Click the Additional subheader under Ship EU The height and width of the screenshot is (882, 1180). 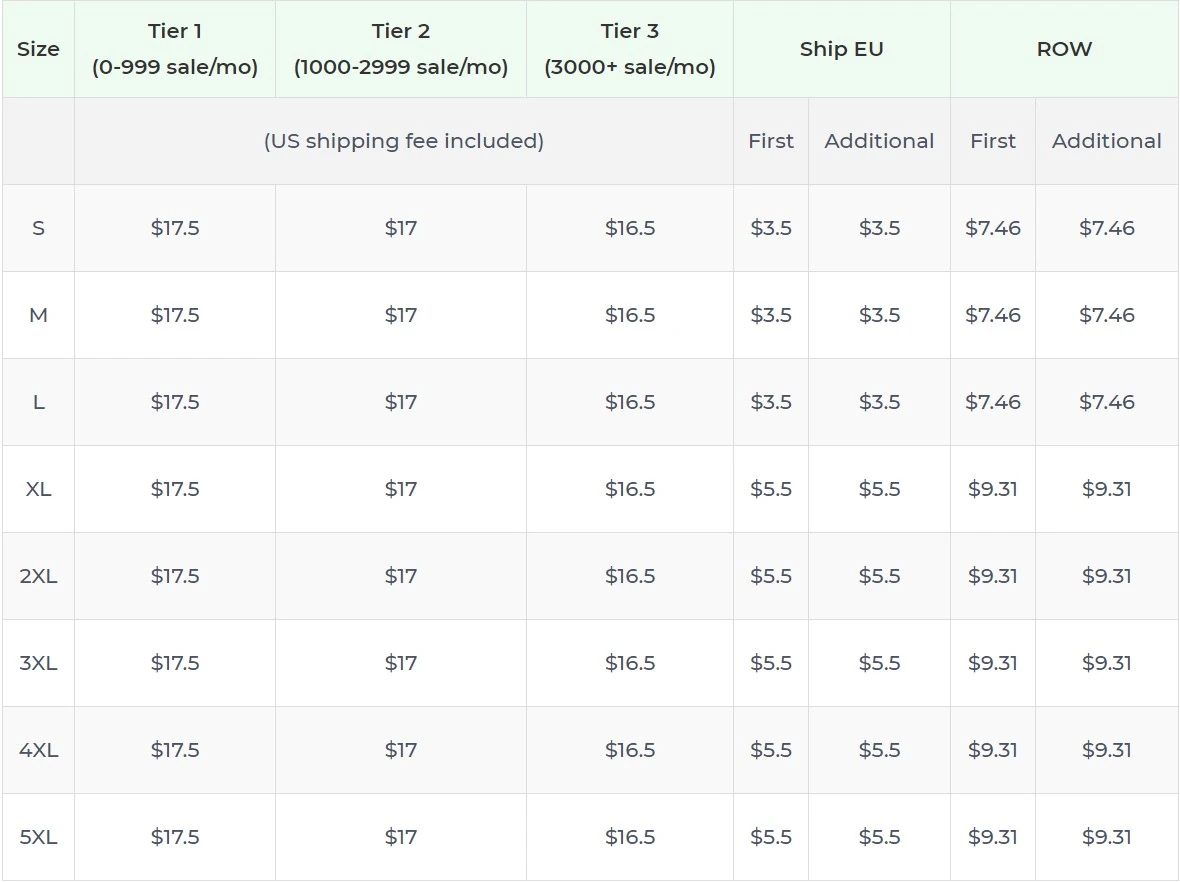(878, 141)
